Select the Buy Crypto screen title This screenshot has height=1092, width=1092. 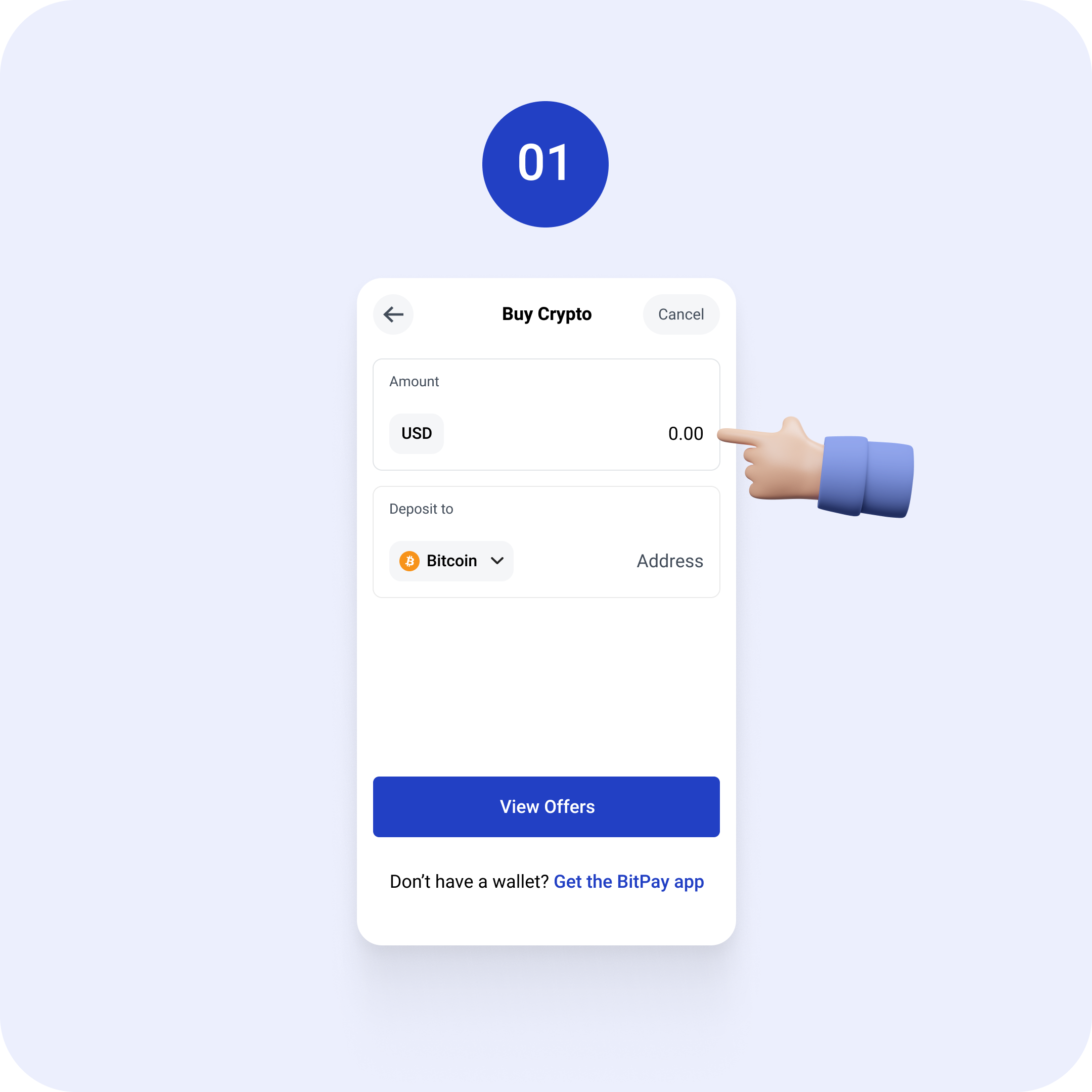pos(546,314)
